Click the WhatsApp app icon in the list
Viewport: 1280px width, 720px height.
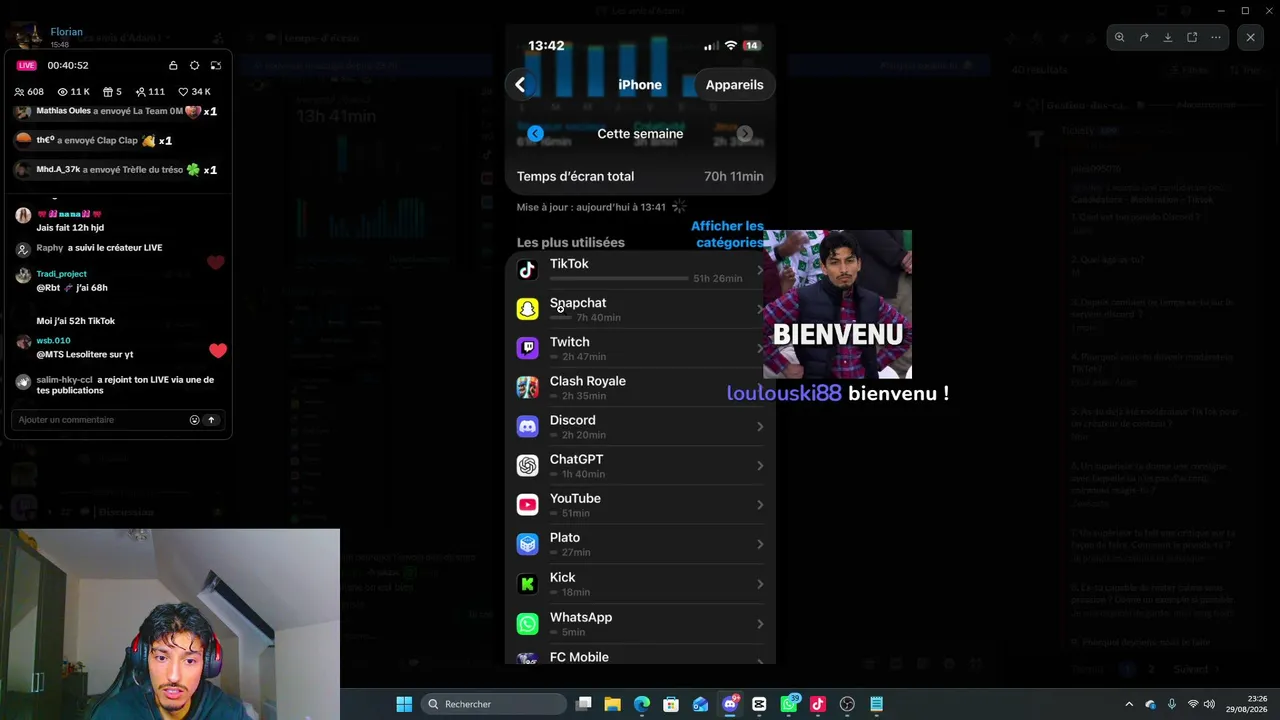527,624
